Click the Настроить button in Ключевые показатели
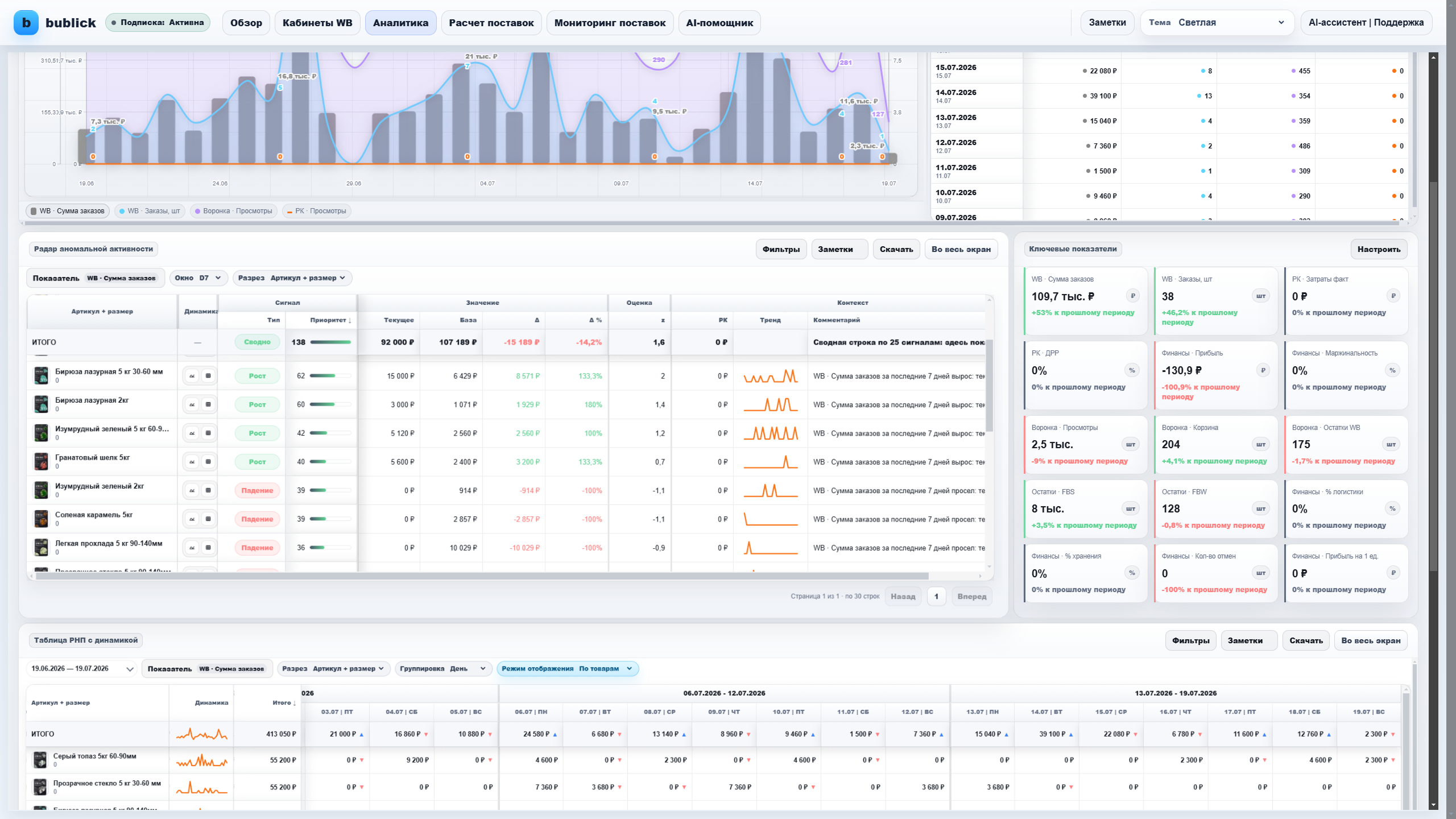The image size is (1456, 819). click(1379, 249)
